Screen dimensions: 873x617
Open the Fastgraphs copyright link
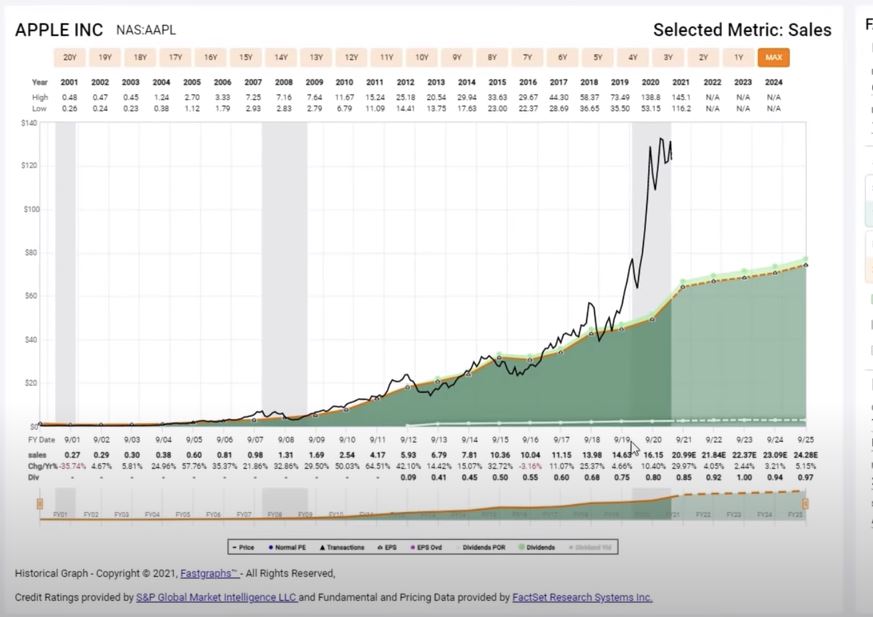pyautogui.click(x=209, y=574)
